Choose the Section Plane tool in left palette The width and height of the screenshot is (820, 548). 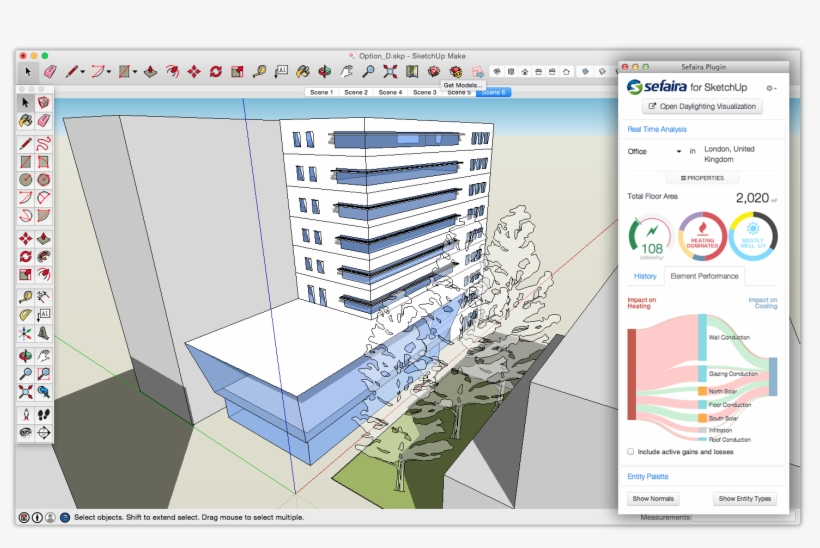[x=43, y=433]
